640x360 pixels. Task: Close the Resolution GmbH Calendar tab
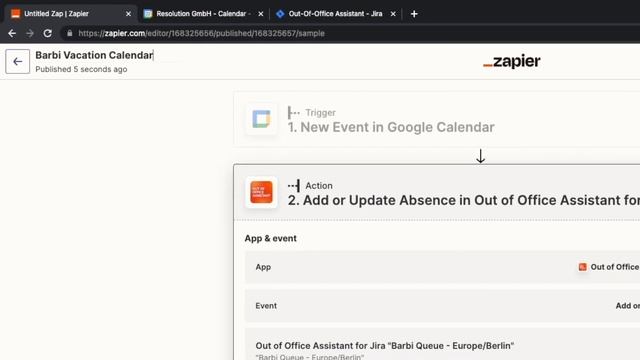(261, 14)
